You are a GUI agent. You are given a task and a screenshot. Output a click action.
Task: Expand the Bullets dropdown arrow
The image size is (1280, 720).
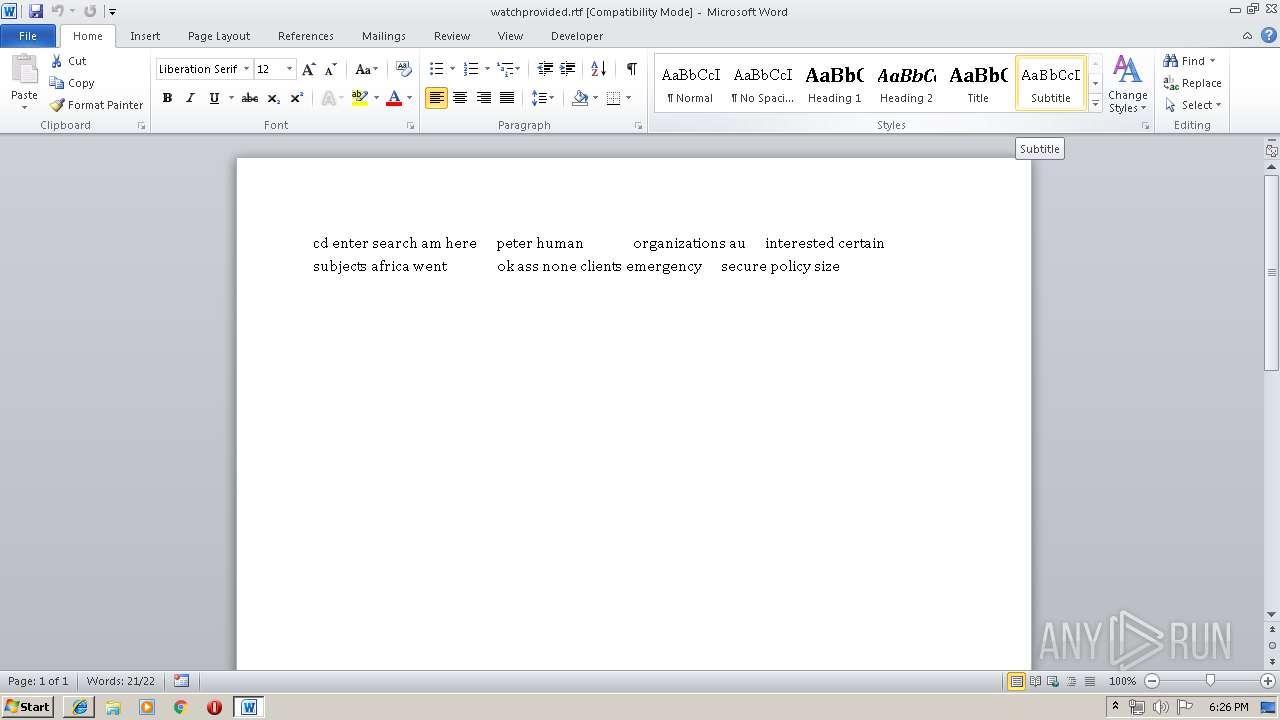pyautogui.click(x=452, y=69)
